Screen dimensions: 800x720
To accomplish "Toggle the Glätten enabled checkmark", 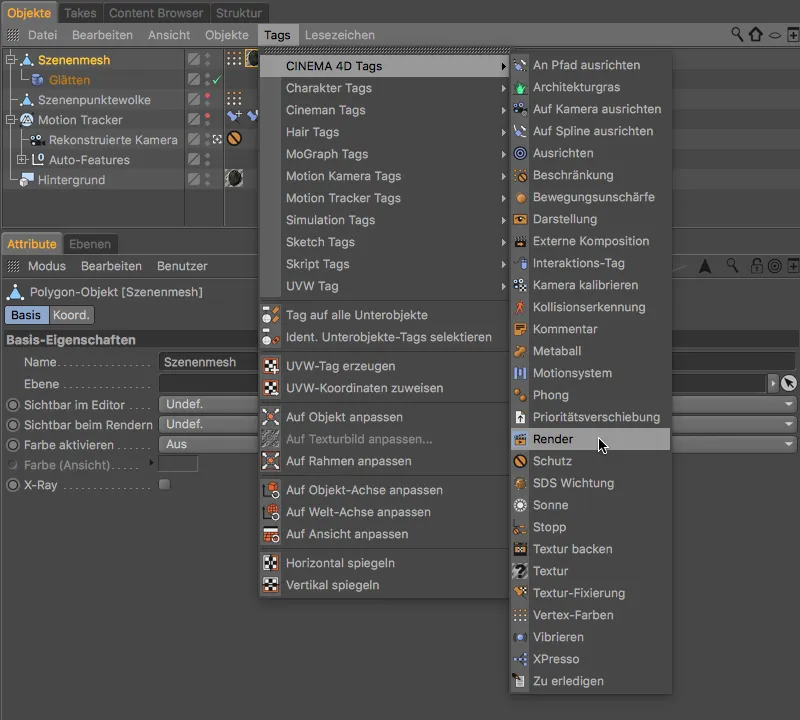I will [x=217, y=80].
